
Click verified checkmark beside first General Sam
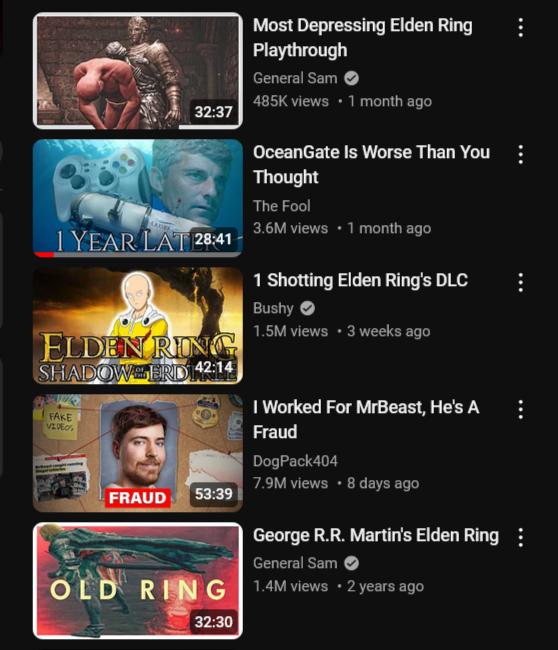351,78
